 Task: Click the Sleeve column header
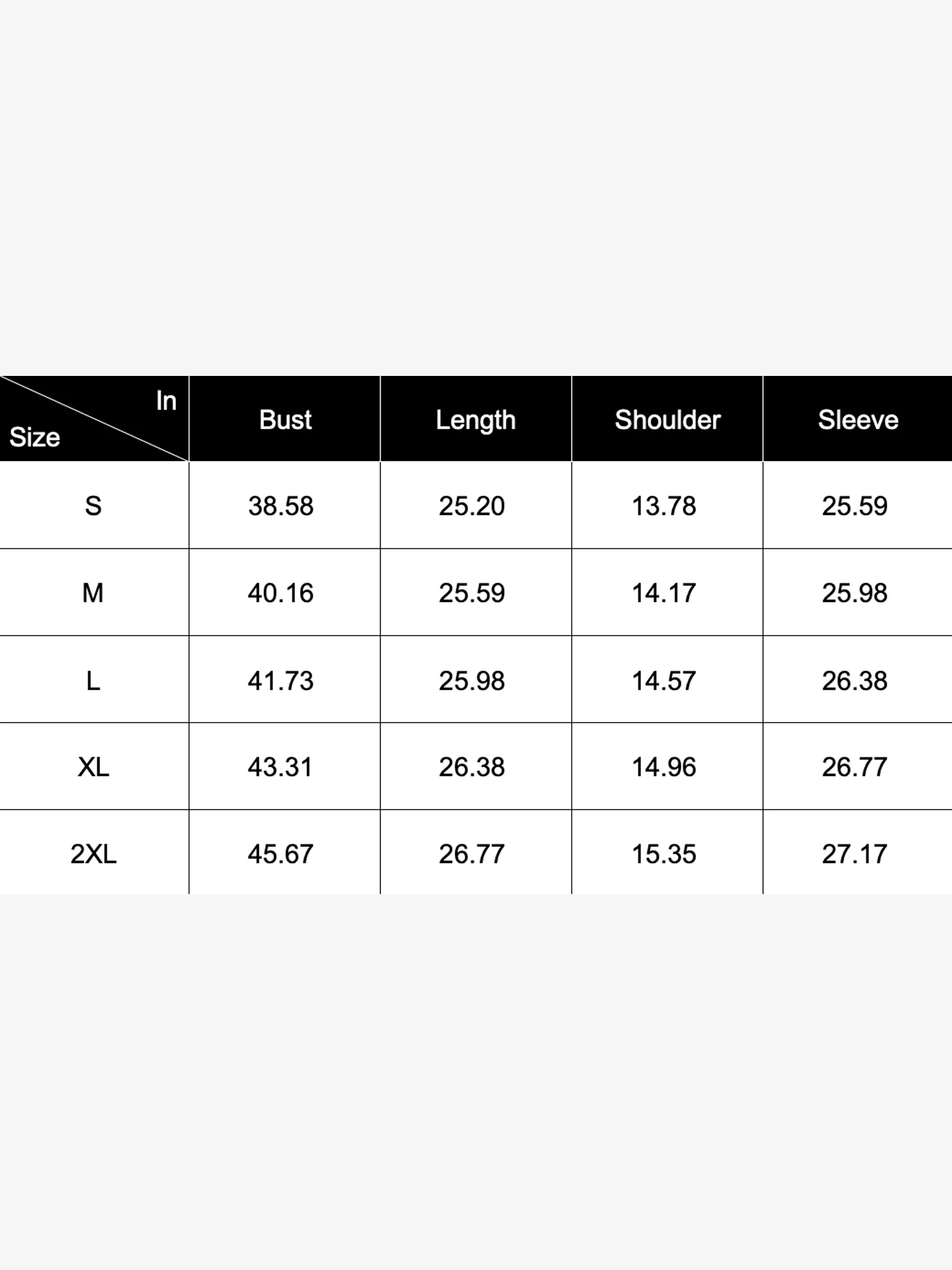point(858,420)
